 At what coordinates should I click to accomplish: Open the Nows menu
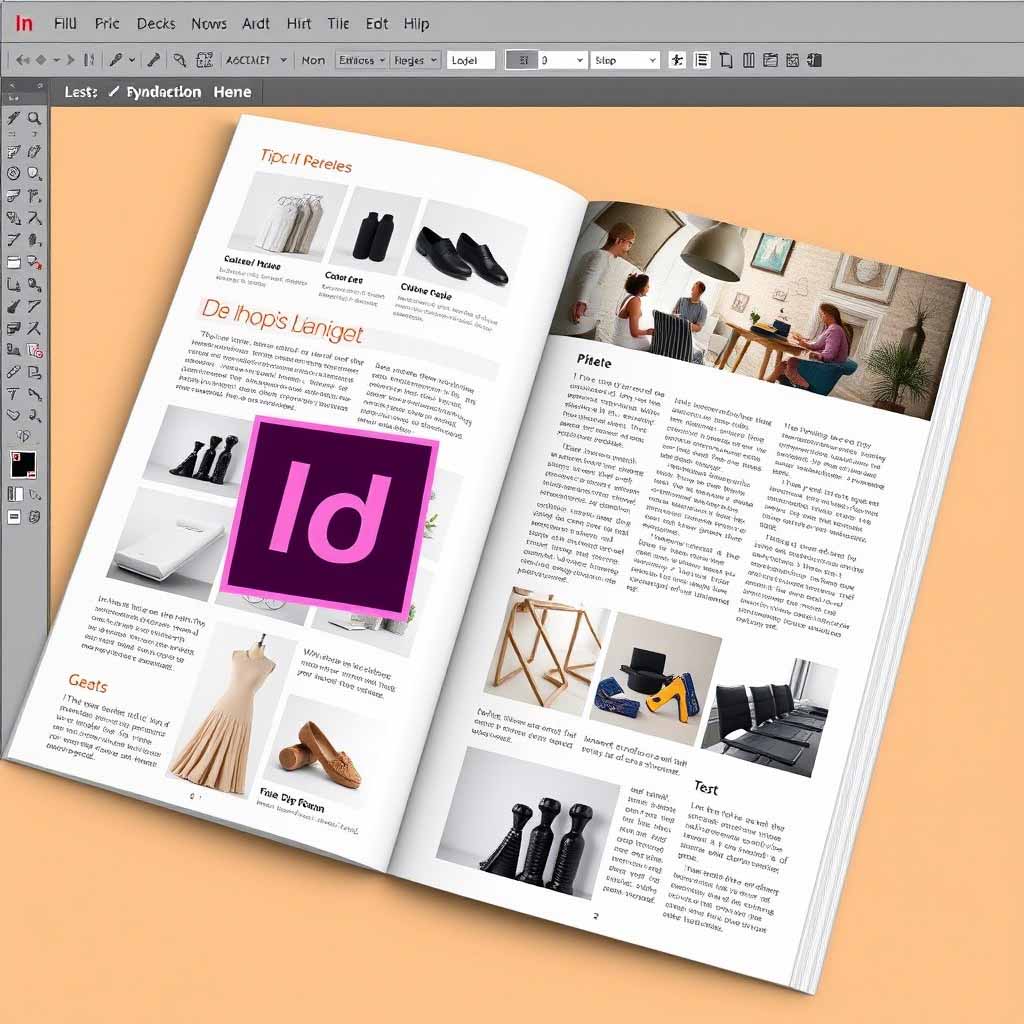click(209, 24)
